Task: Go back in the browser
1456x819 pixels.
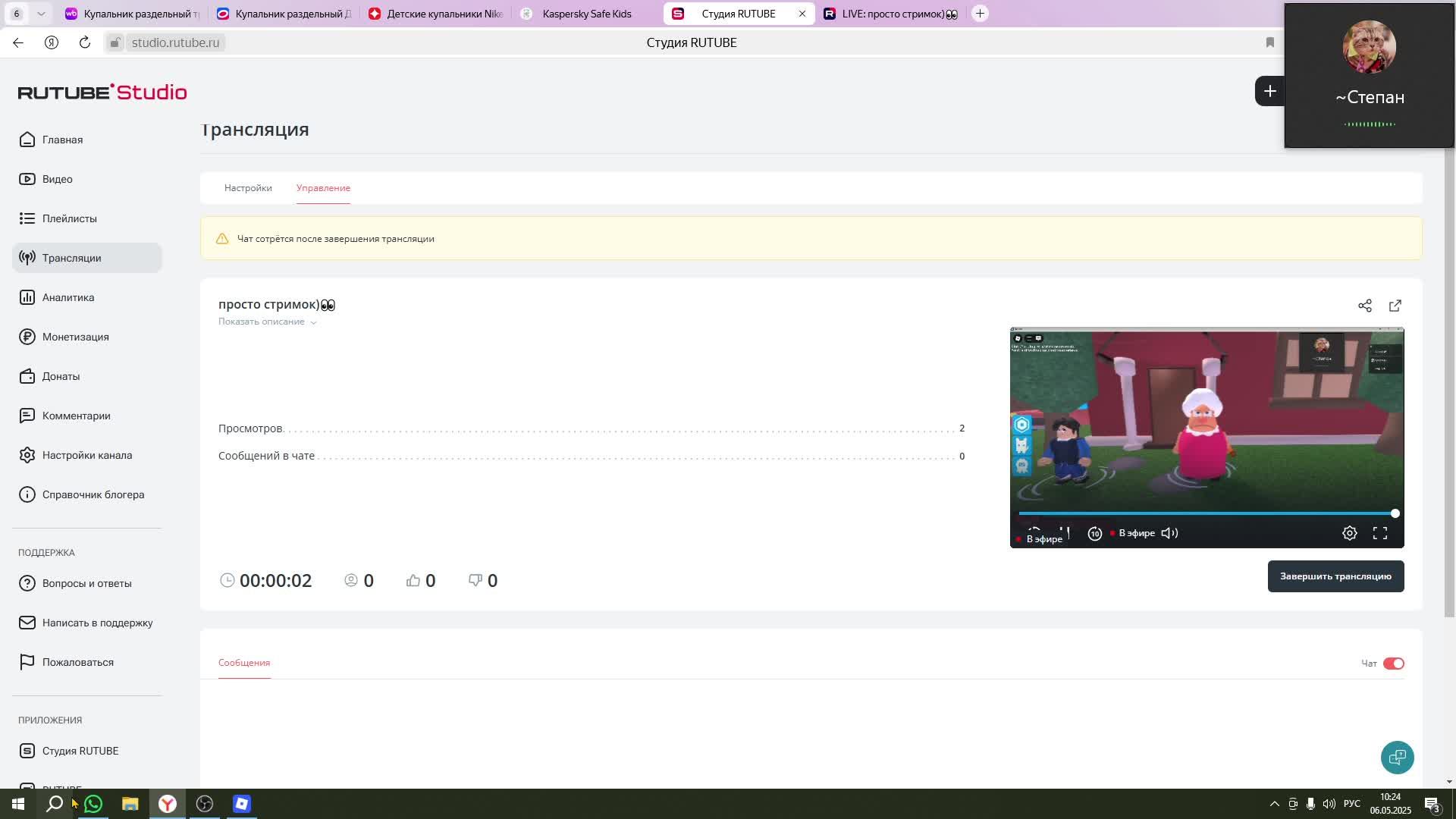Action: pyautogui.click(x=18, y=42)
